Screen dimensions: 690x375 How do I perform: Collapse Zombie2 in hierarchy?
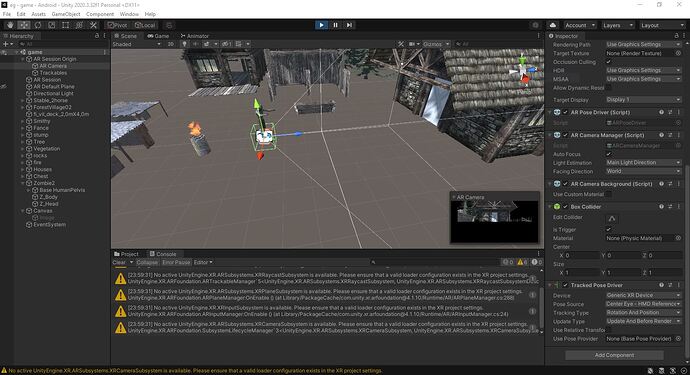(22, 183)
